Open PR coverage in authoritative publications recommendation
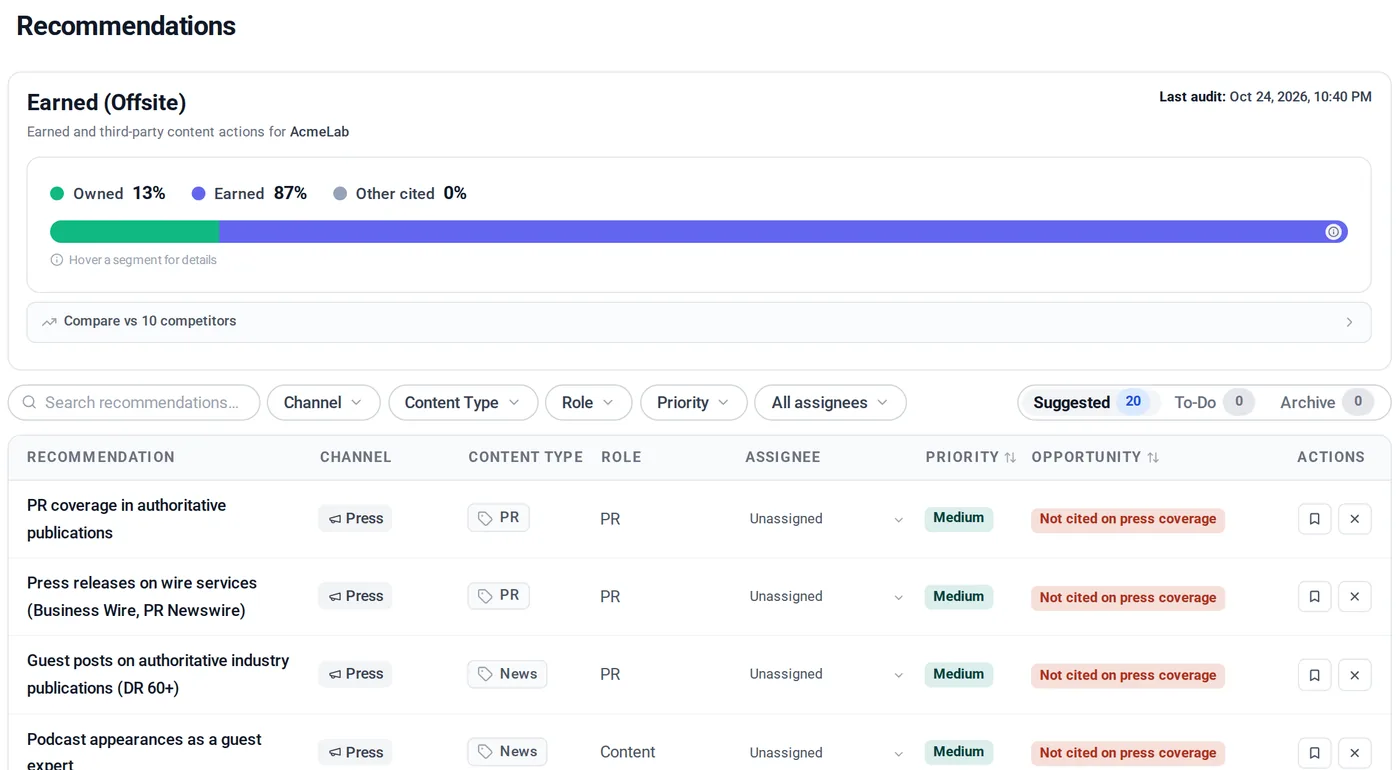This screenshot has width=1400, height=770. (x=127, y=519)
